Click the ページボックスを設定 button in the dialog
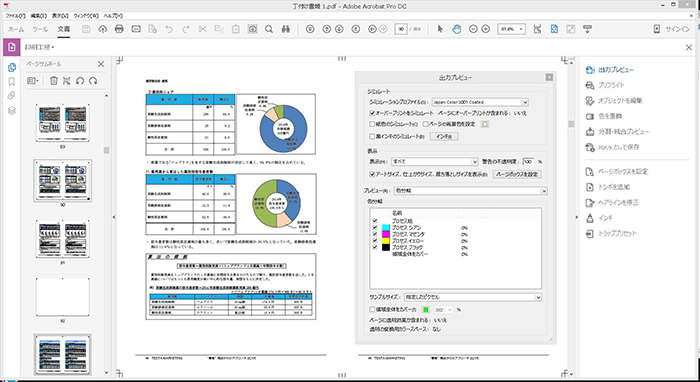Viewport: 700px width, 382px height. pos(517,174)
